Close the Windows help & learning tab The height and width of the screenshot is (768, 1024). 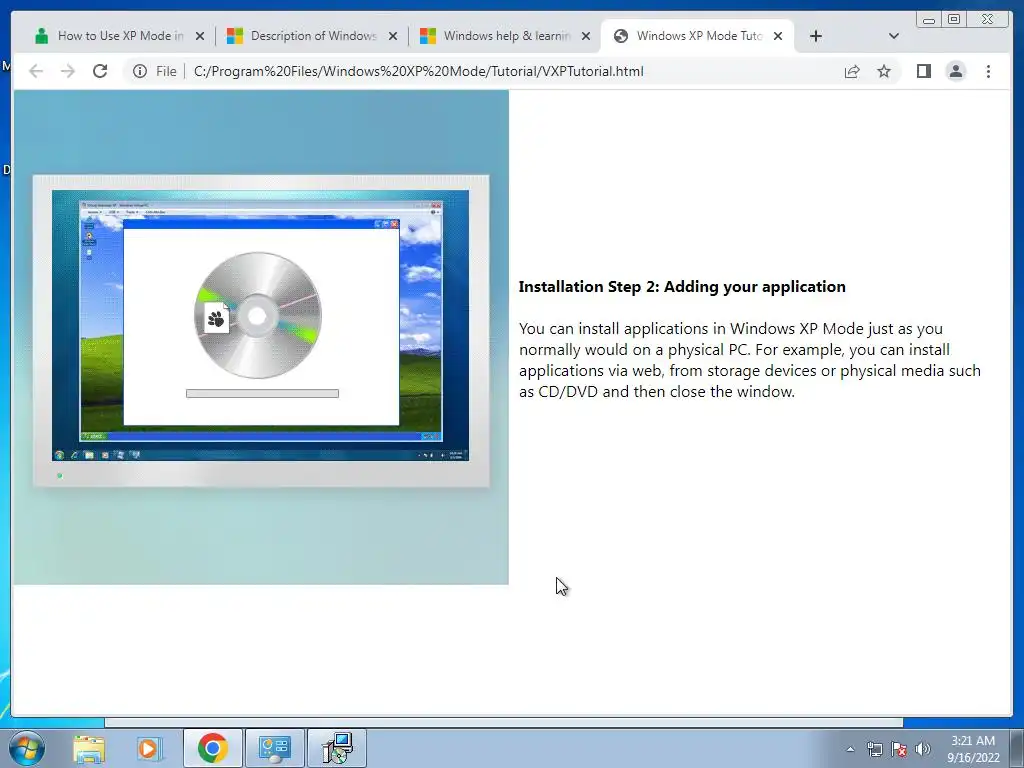pos(586,36)
